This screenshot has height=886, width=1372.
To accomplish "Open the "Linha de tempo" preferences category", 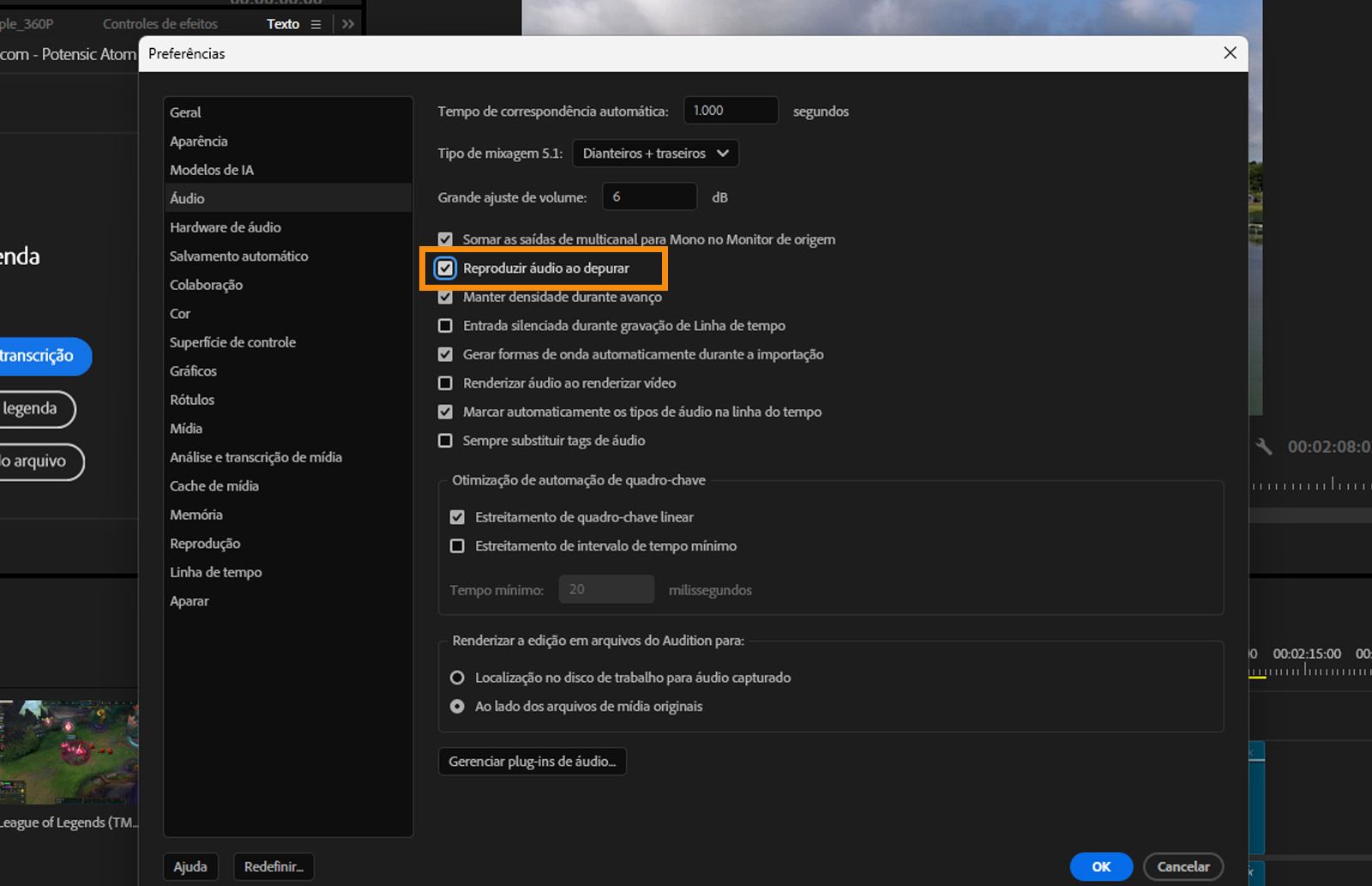I will 215,571.
